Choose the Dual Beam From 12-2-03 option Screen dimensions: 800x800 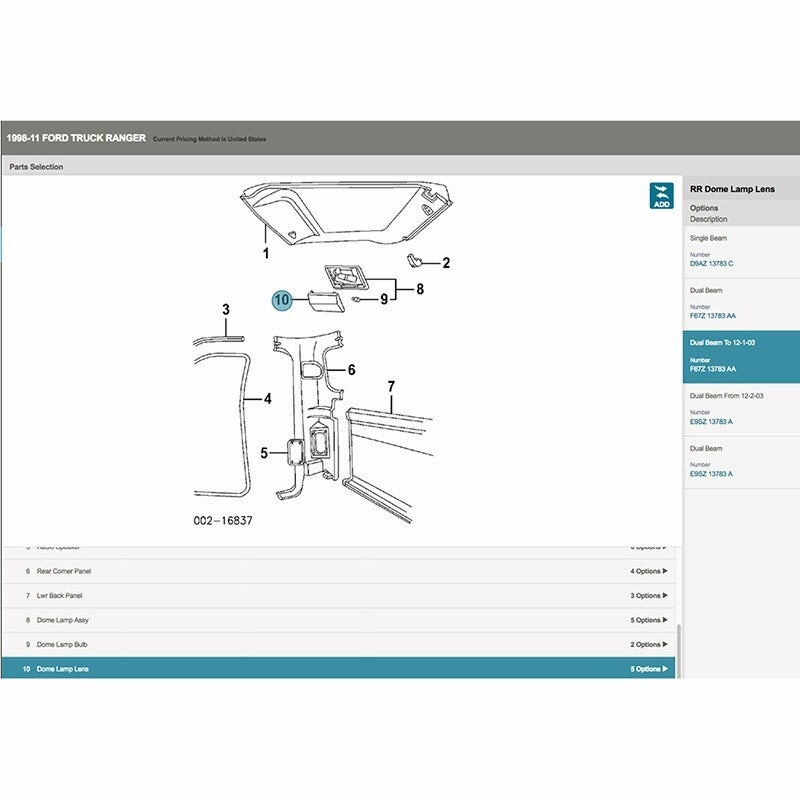pyautogui.click(x=741, y=410)
